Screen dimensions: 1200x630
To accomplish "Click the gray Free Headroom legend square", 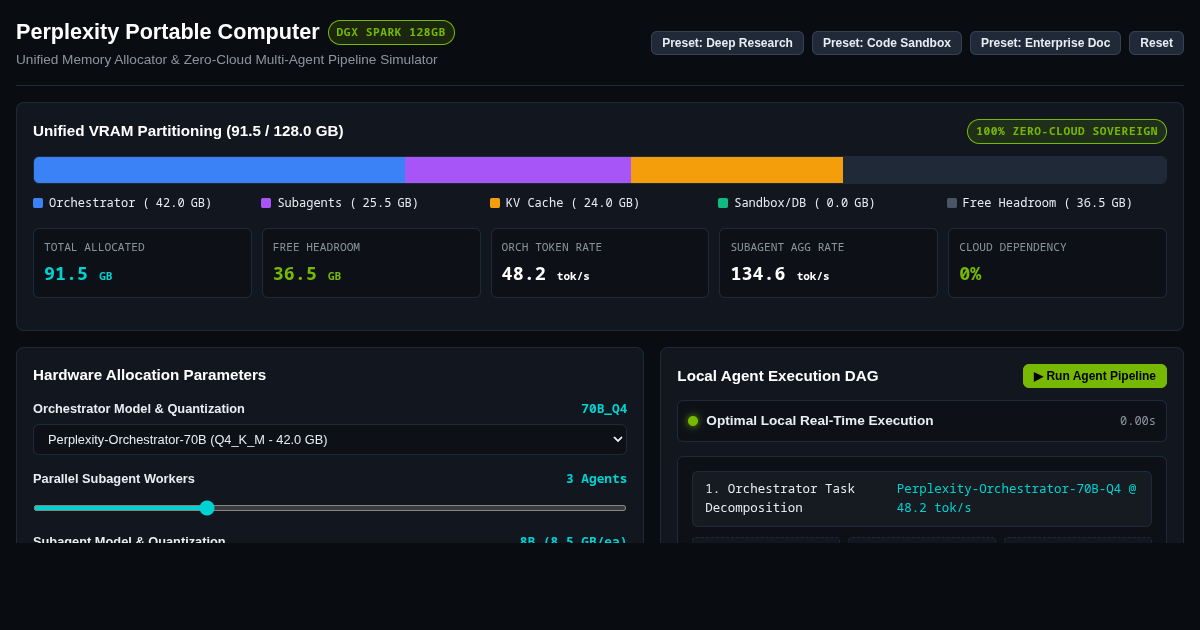I will (952, 203).
